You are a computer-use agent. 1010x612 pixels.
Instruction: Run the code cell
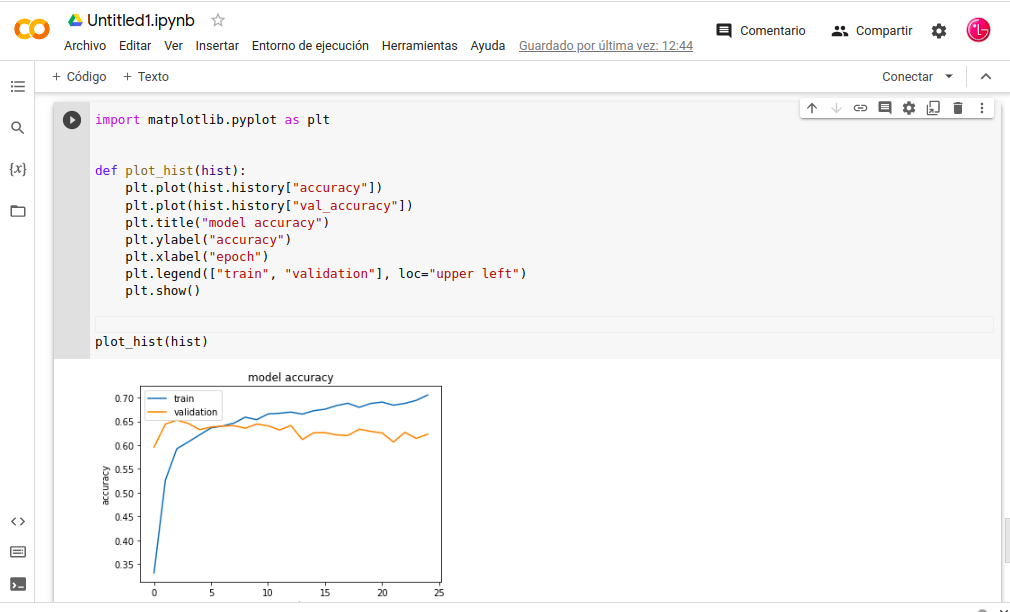pos(72,120)
